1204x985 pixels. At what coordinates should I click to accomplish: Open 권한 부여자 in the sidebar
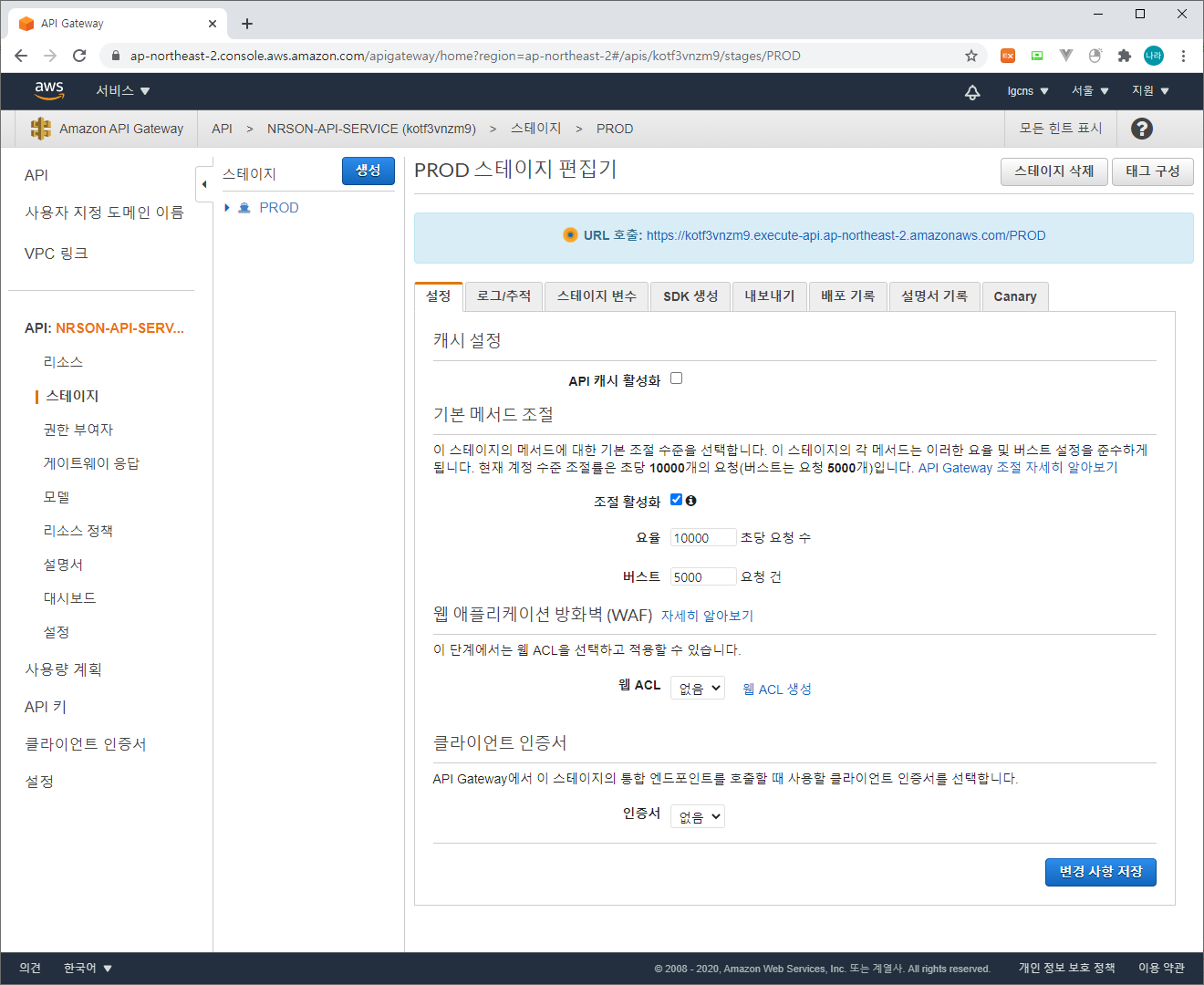(x=78, y=430)
